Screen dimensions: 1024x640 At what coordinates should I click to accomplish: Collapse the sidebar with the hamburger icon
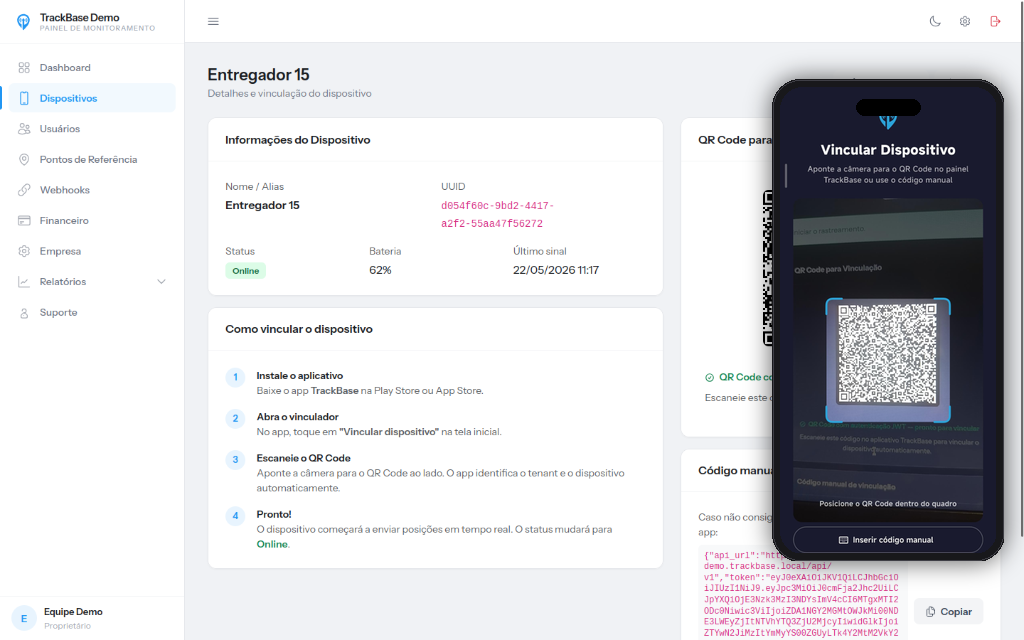tap(213, 22)
